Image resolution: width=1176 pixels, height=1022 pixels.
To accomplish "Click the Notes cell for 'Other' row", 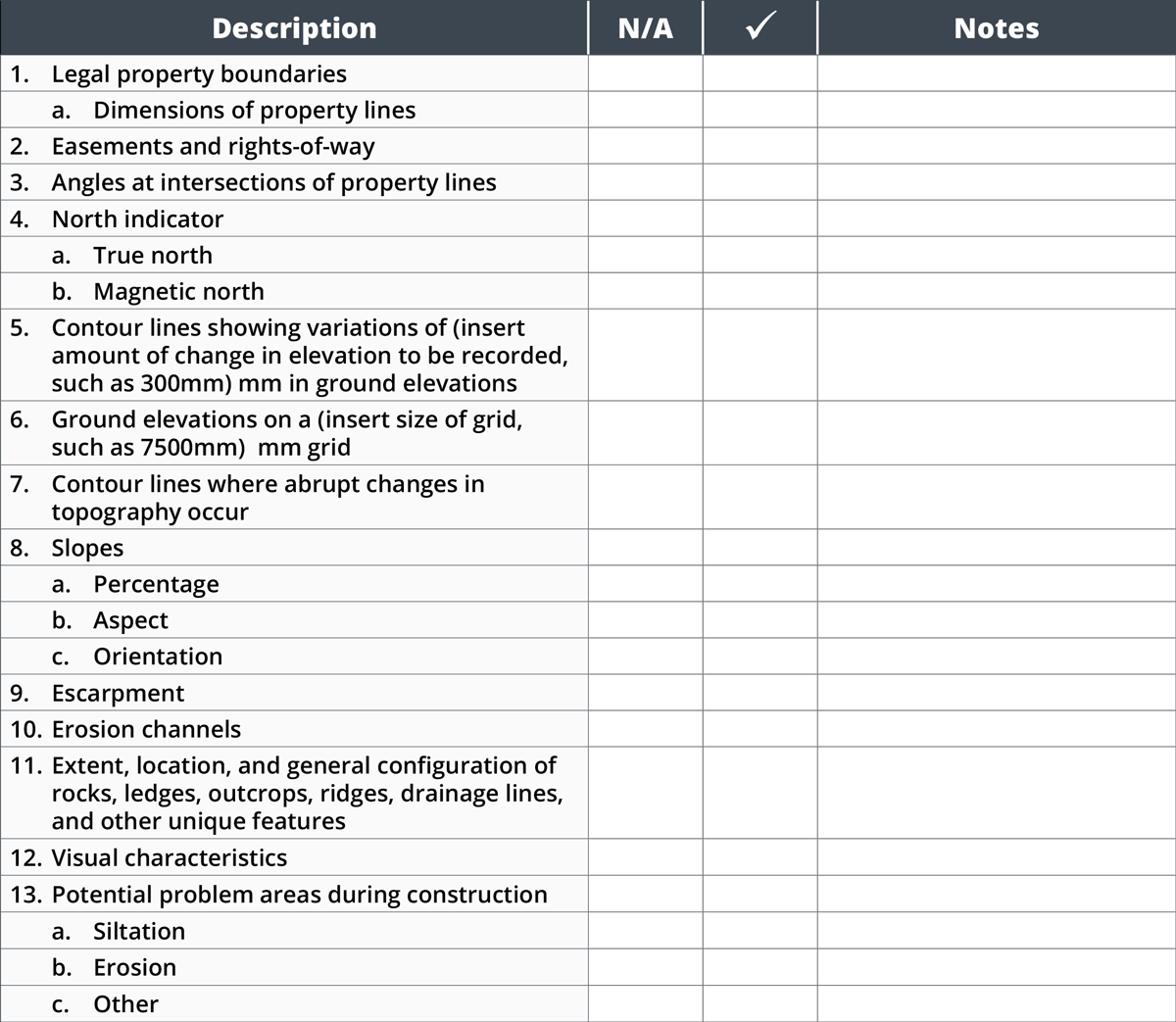I will pos(997,1003).
